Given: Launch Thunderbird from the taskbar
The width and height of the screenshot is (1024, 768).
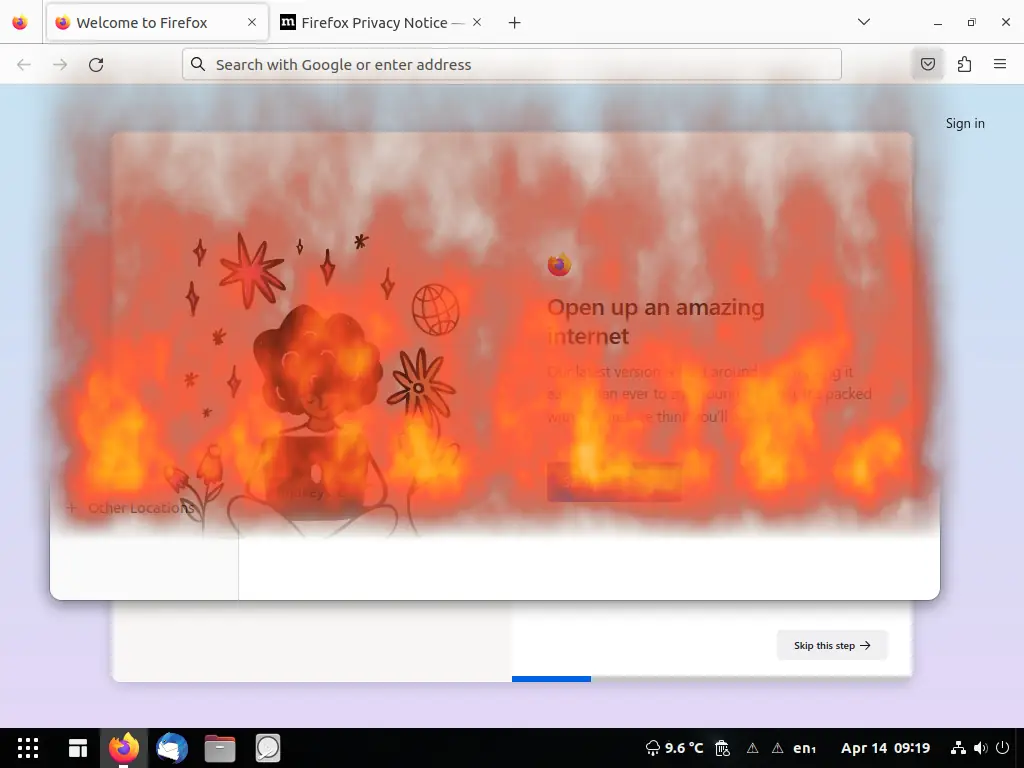Looking at the screenshot, I should [172, 748].
